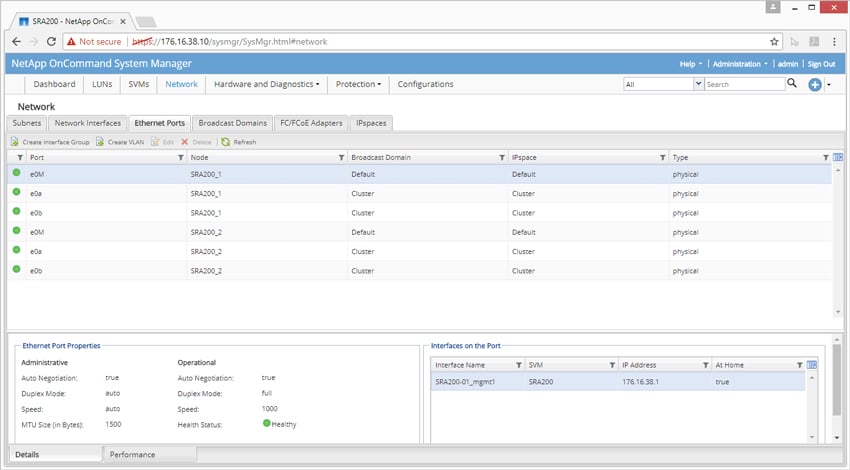
Task: Click the Node column filter icon
Action: pos(341,157)
